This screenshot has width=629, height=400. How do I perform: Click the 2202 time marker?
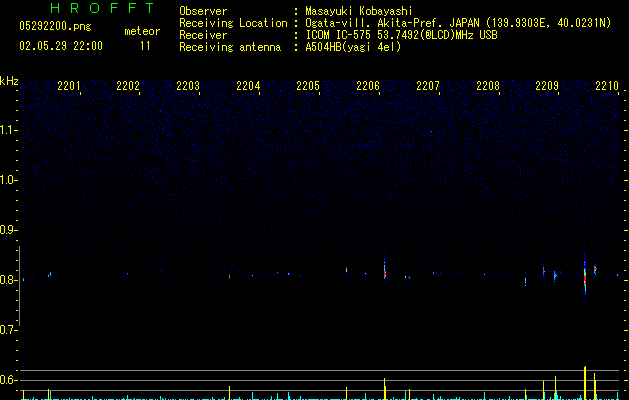(128, 86)
